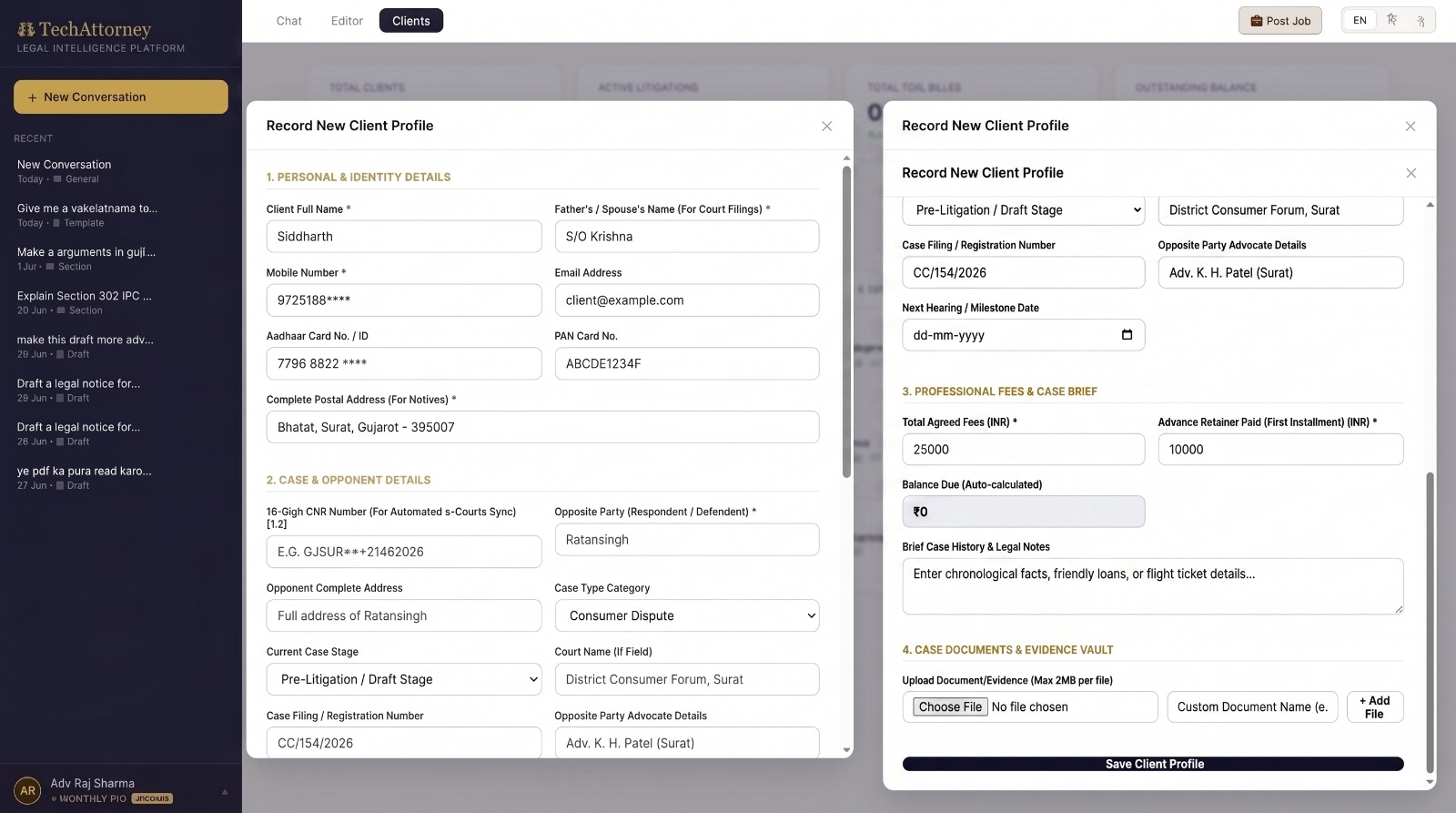Click the CNR Number input field
Viewport: 1456px width, 813px height.
tap(404, 552)
